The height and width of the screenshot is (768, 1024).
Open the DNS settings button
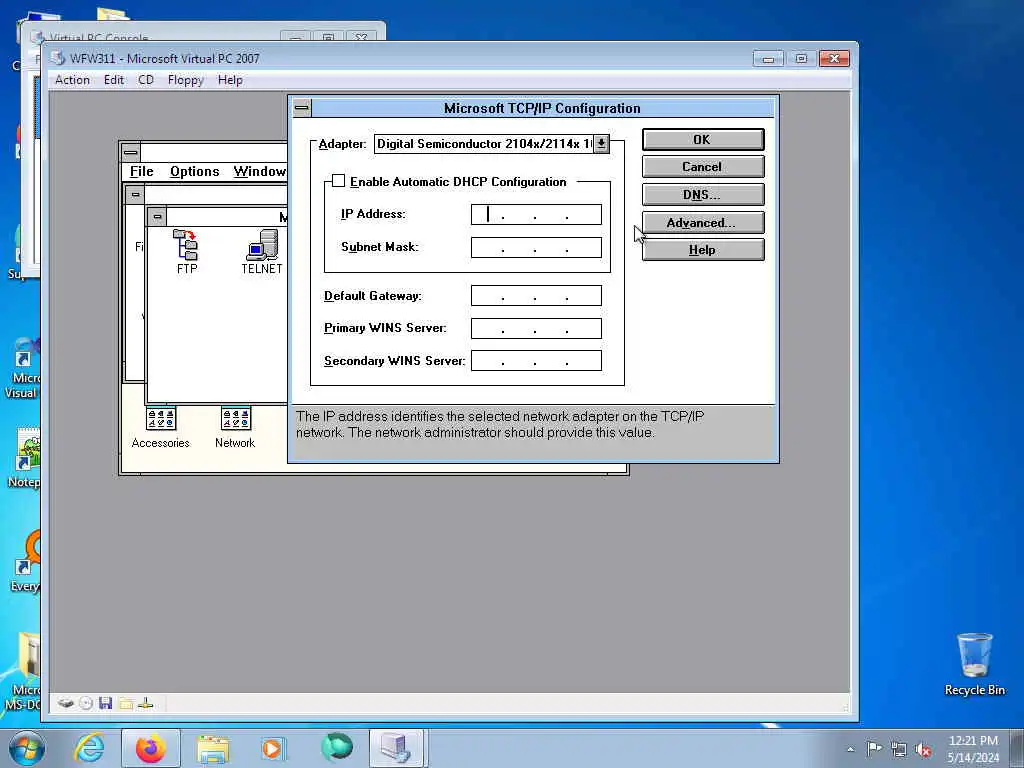[x=703, y=195]
